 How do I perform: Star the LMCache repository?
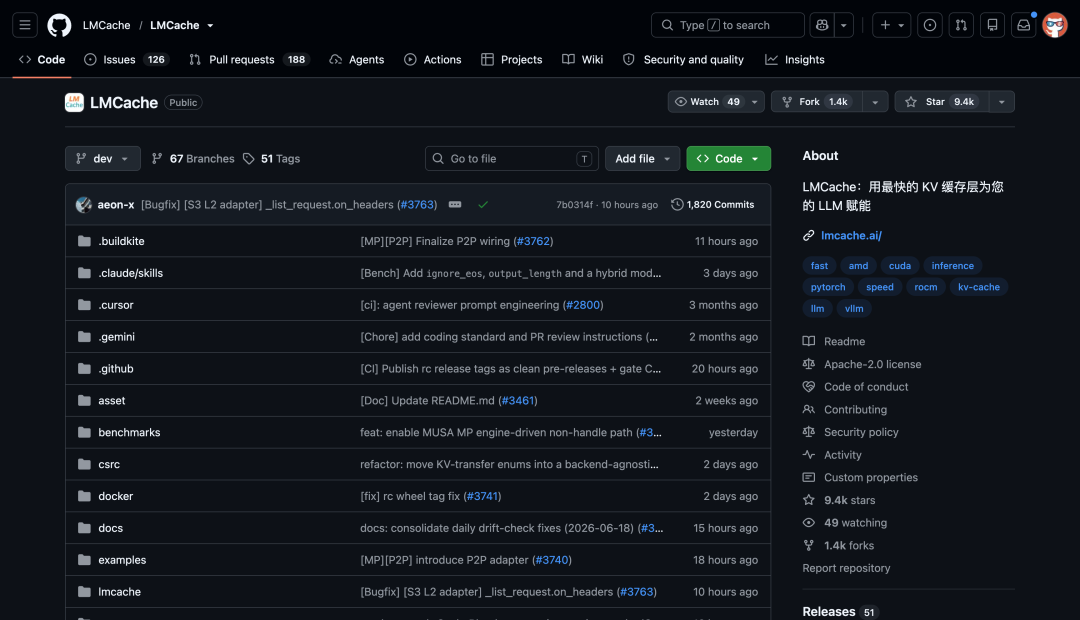[x=942, y=102]
